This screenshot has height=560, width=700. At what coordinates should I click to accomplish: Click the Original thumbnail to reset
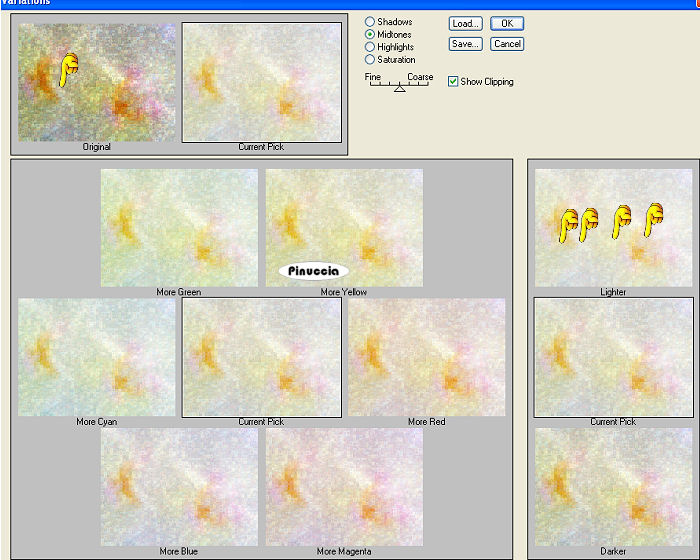pyautogui.click(x=96, y=83)
